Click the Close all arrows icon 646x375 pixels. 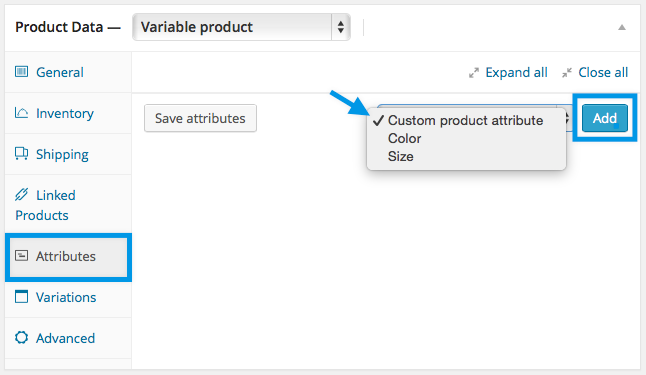567,73
